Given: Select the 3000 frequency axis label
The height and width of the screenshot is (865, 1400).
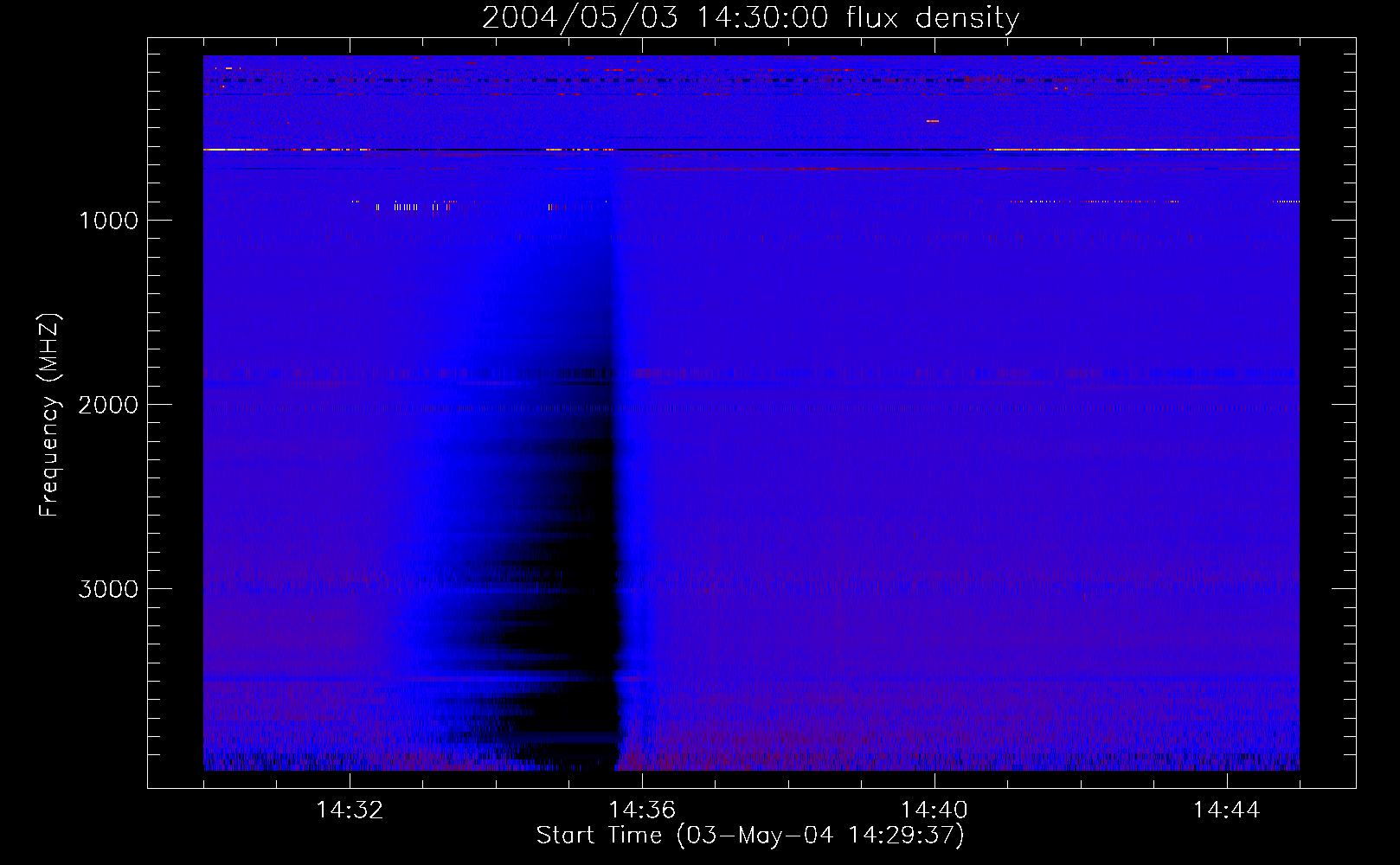Looking at the screenshot, I should (108, 589).
